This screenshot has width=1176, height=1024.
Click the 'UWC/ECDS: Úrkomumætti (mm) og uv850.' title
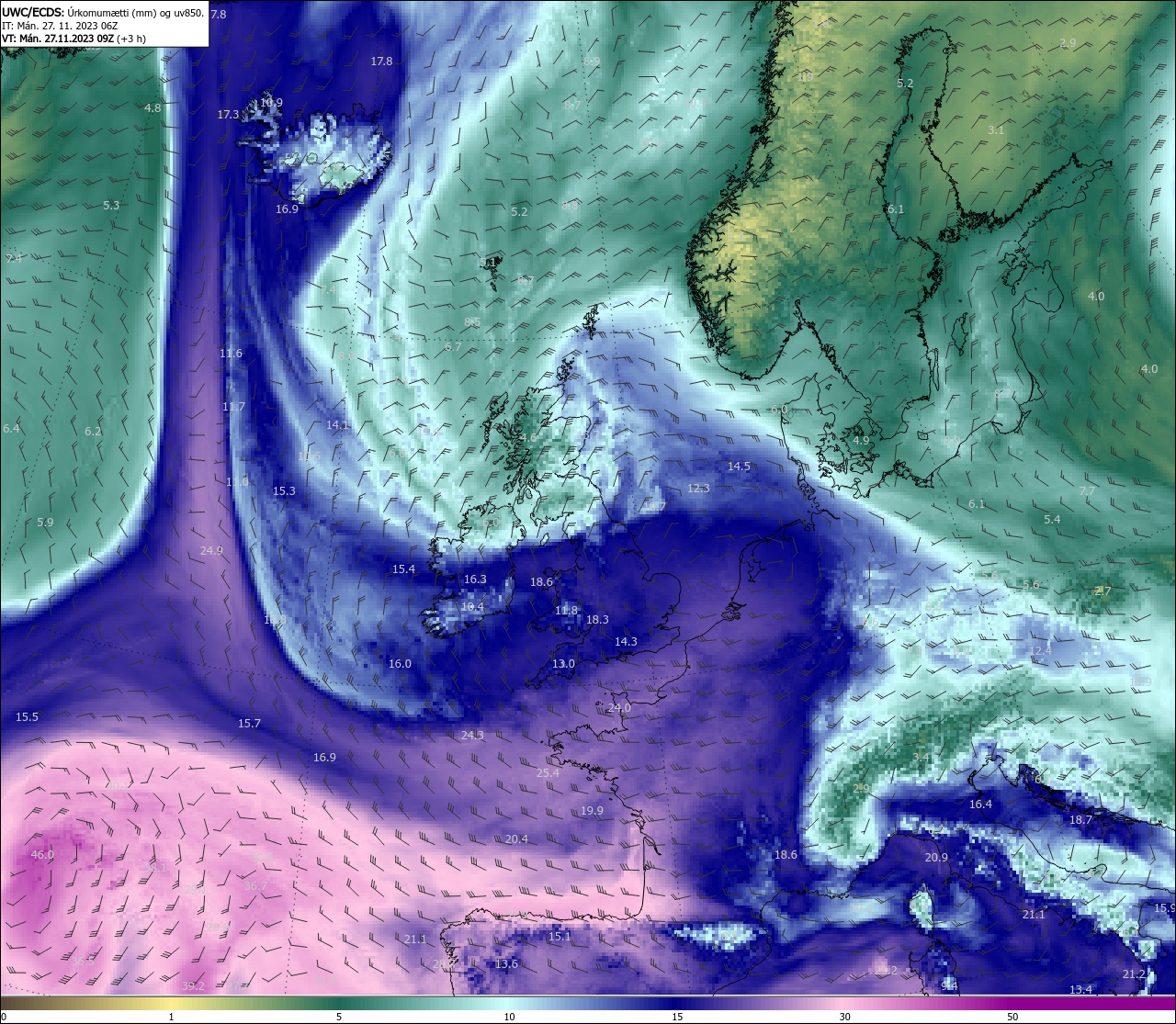[103, 13]
